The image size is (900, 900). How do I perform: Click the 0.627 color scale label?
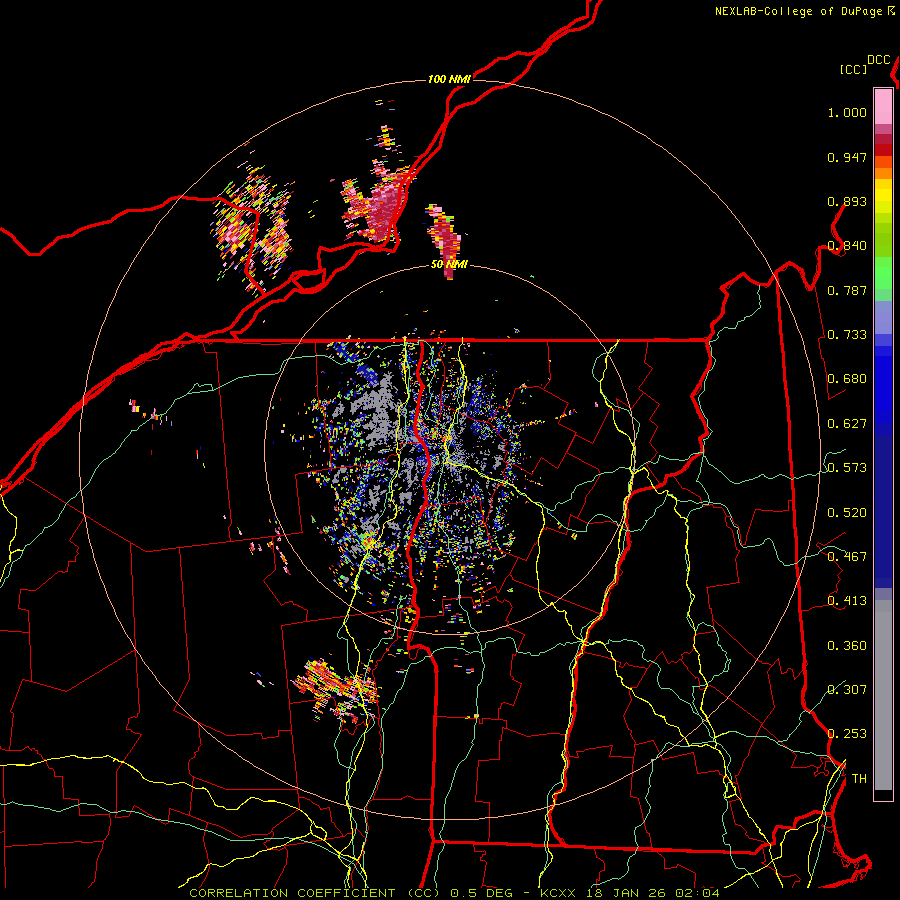pyautogui.click(x=847, y=424)
